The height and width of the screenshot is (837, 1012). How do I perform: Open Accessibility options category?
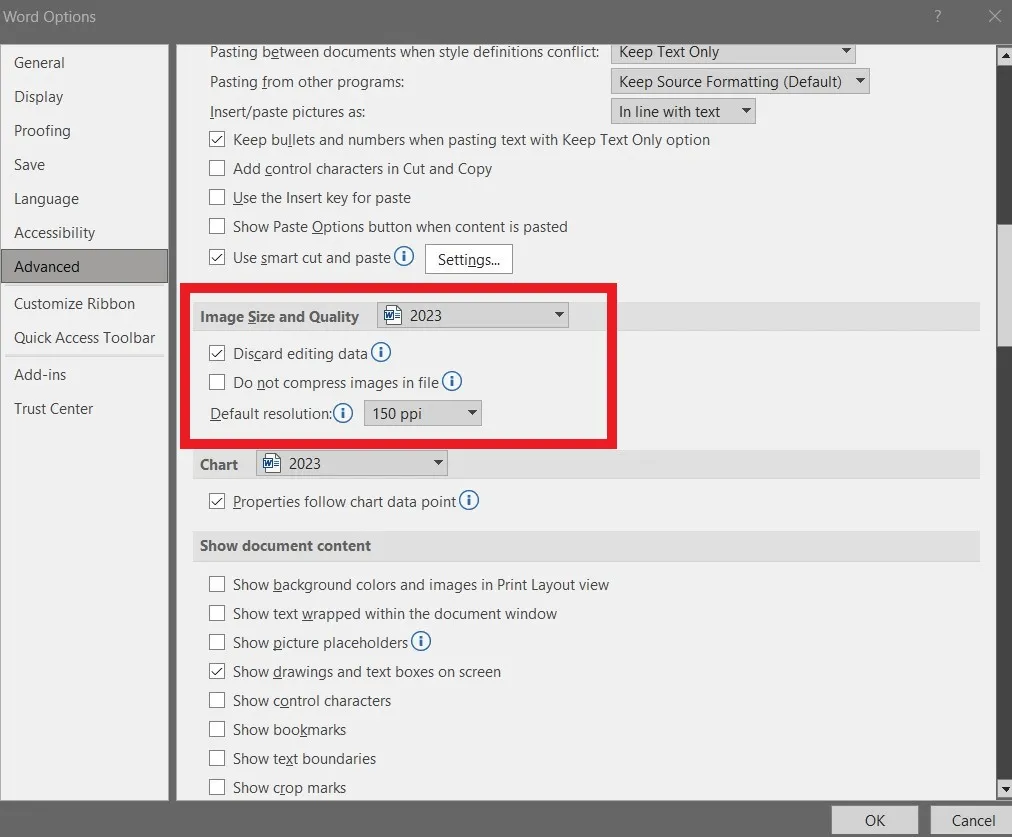84,232
